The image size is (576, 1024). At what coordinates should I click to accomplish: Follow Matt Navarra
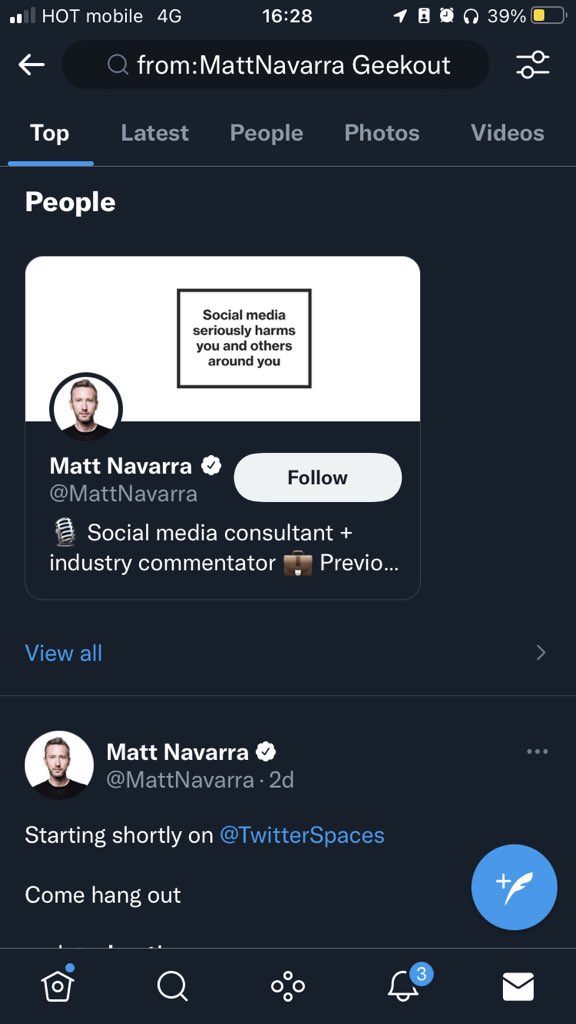pos(318,477)
